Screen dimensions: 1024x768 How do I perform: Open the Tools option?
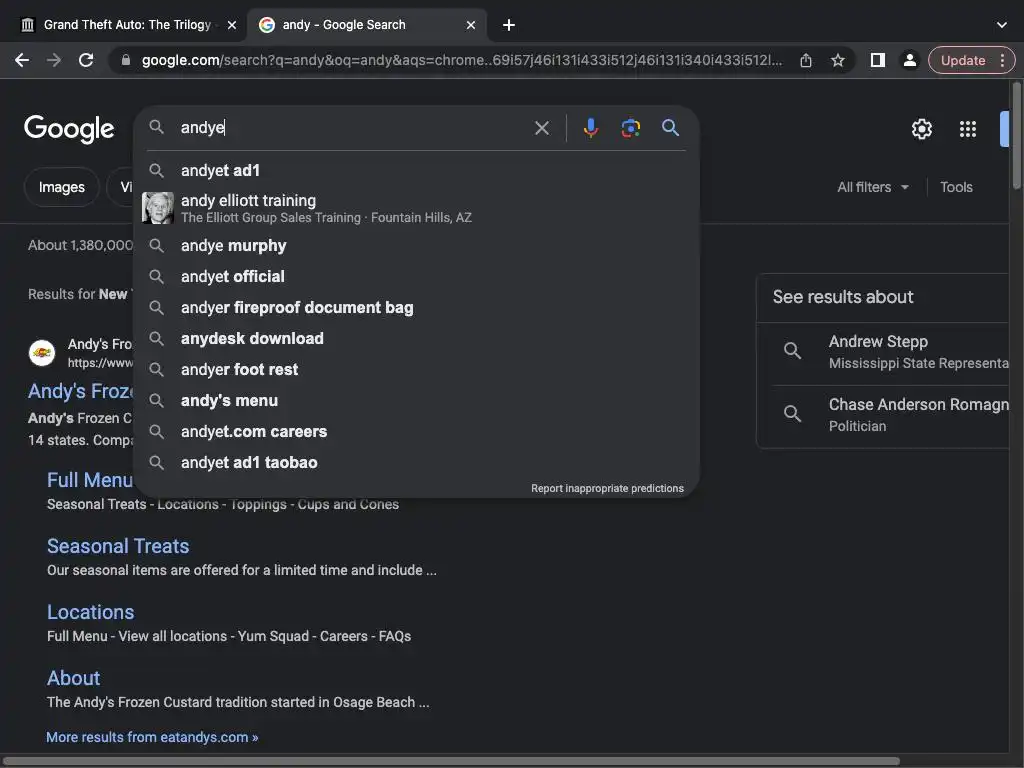coord(956,187)
